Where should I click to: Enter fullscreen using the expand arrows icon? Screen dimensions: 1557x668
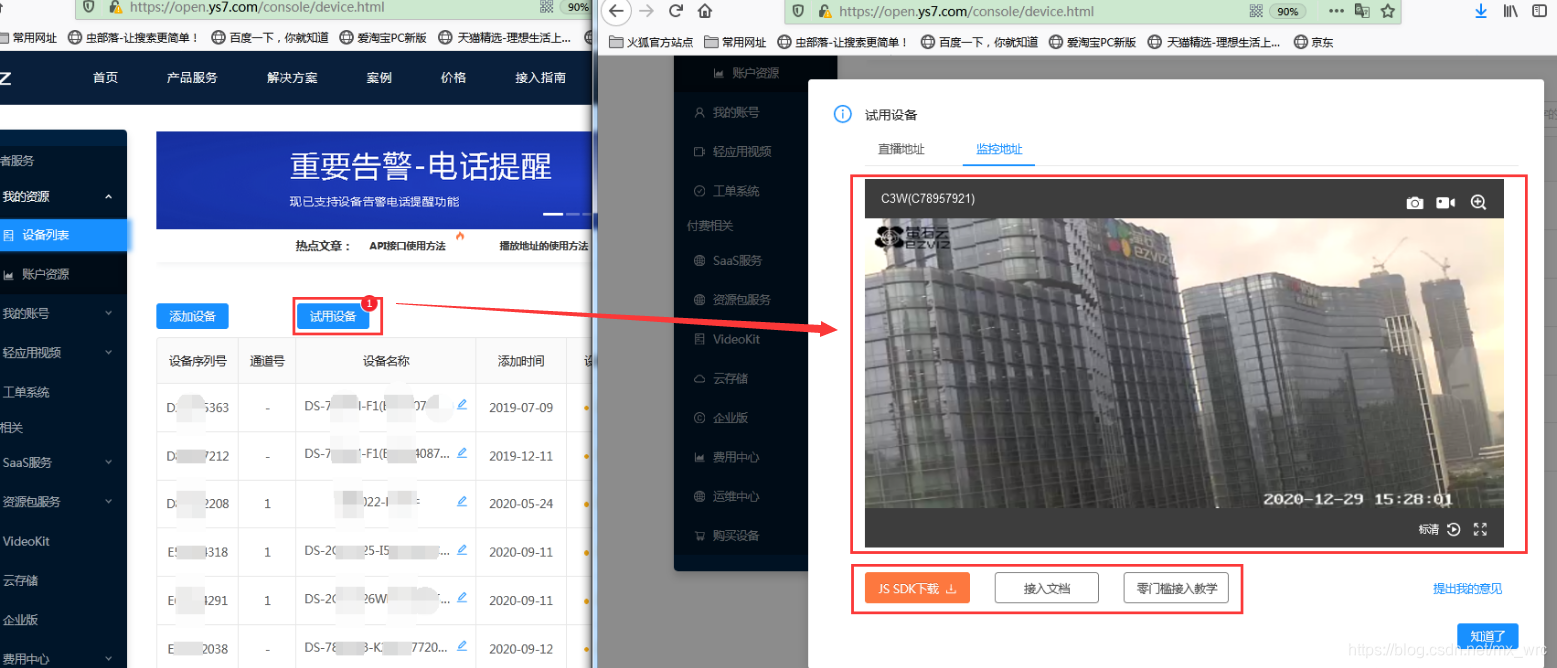[1480, 529]
